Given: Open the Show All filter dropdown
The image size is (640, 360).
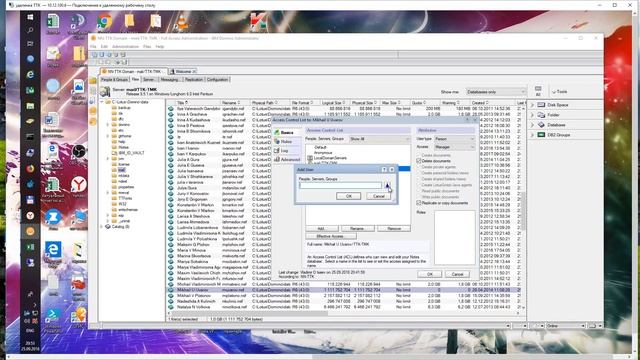Looking at the screenshot, I should click(x=379, y=139).
